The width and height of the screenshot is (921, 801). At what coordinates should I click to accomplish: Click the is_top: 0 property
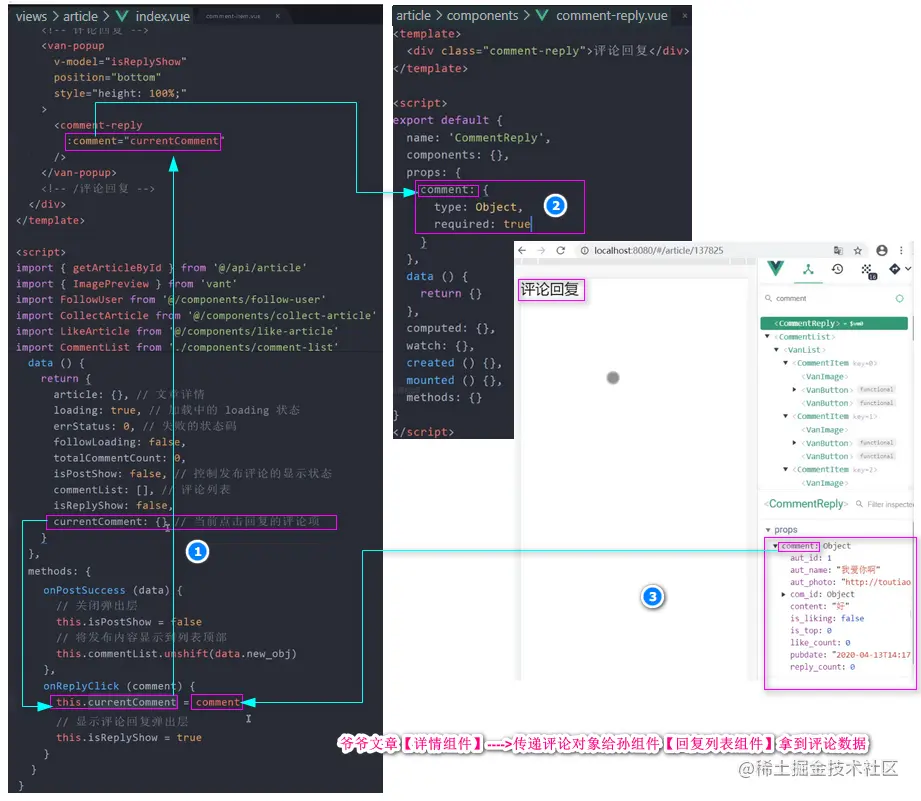[x=811, y=631]
